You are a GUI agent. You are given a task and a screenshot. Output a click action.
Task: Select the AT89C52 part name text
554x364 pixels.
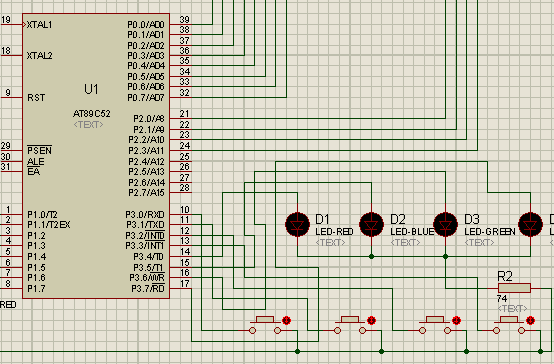(x=92, y=114)
